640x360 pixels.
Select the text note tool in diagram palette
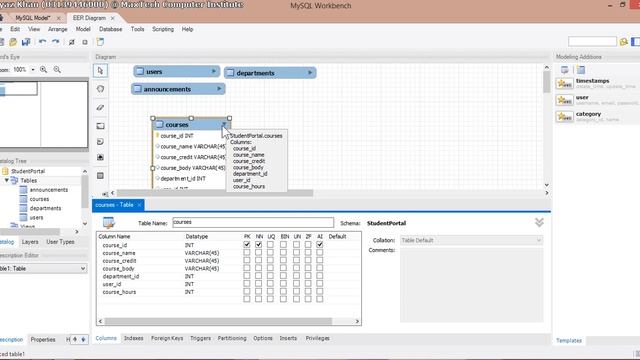pyautogui.click(x=100, y=142)
